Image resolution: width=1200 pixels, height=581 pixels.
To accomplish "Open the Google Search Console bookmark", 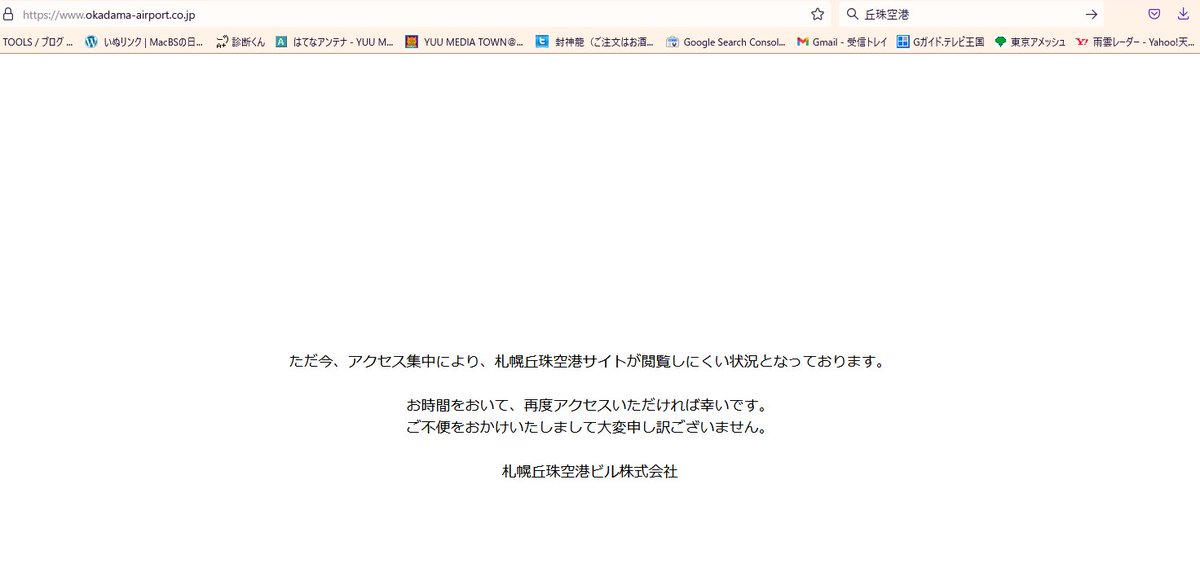I will (725, 42).
